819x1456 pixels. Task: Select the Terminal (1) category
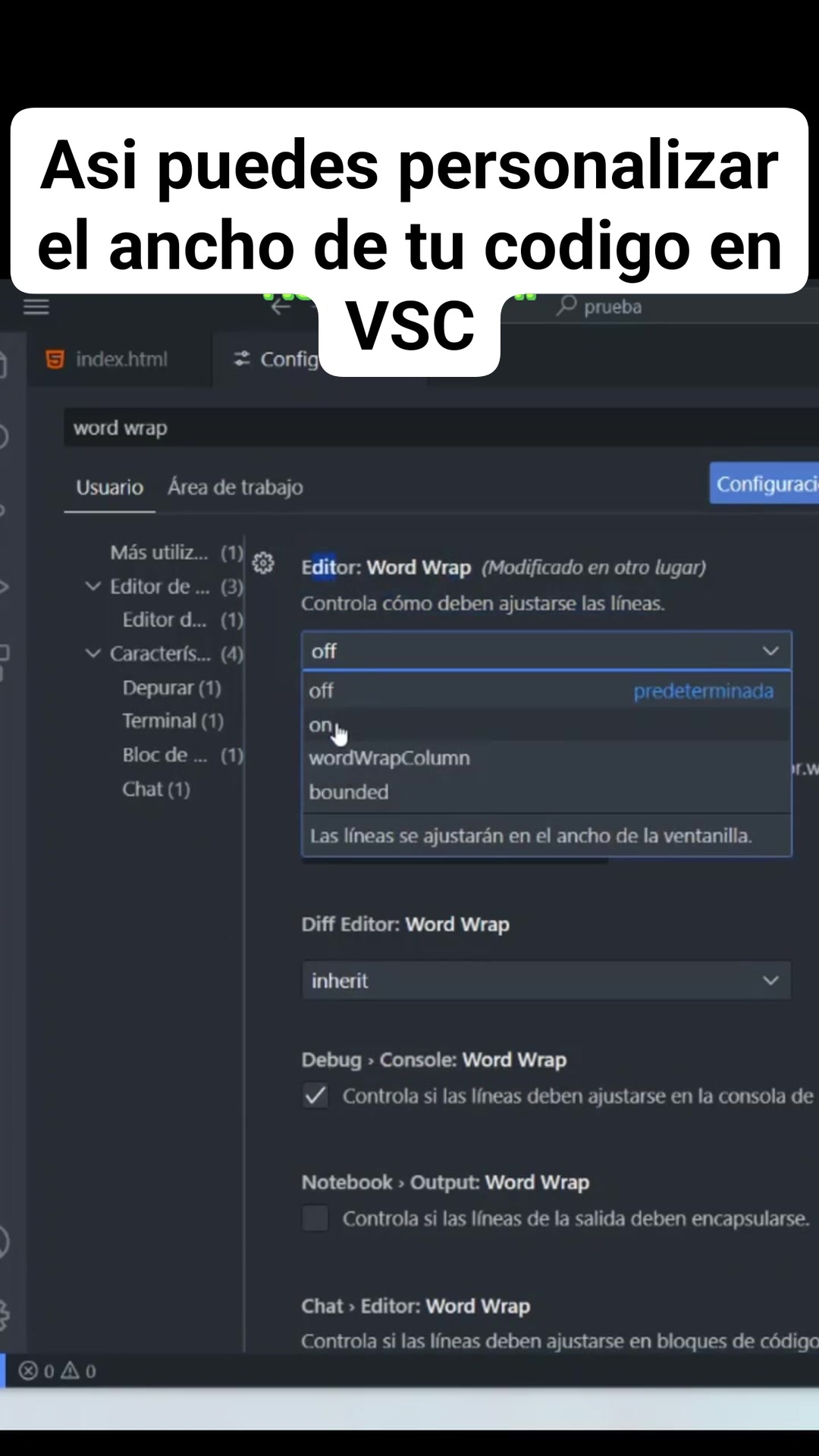point(173,720)
